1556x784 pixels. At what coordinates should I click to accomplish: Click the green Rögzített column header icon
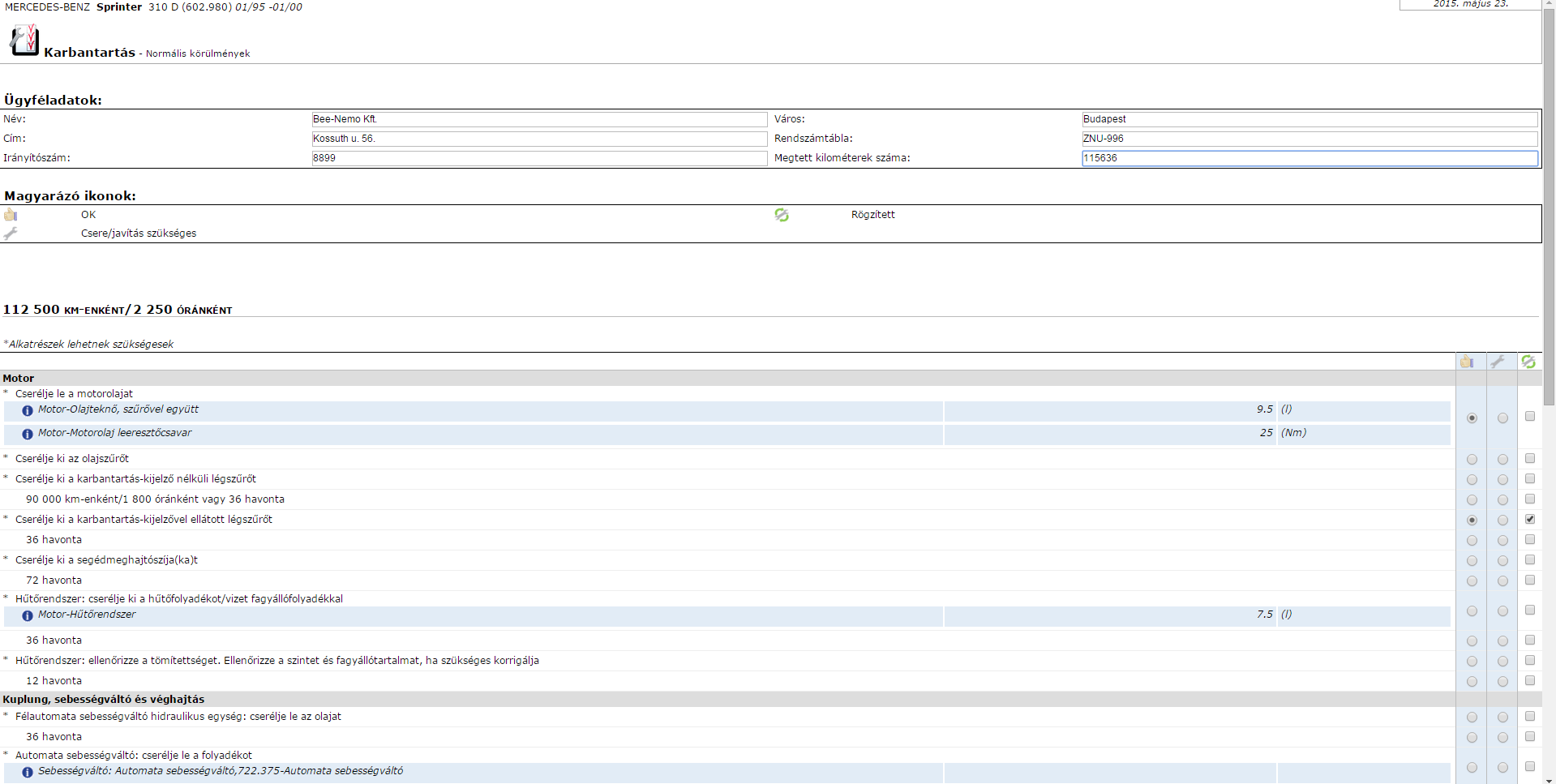[1528, 362]
